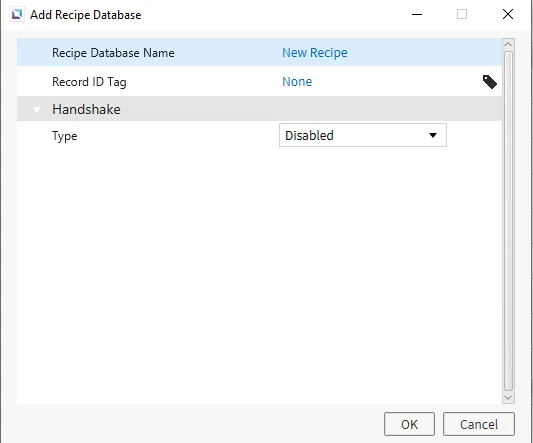Click the application icon in the title bar
The image size is (533, 443).
click(17, 15)
